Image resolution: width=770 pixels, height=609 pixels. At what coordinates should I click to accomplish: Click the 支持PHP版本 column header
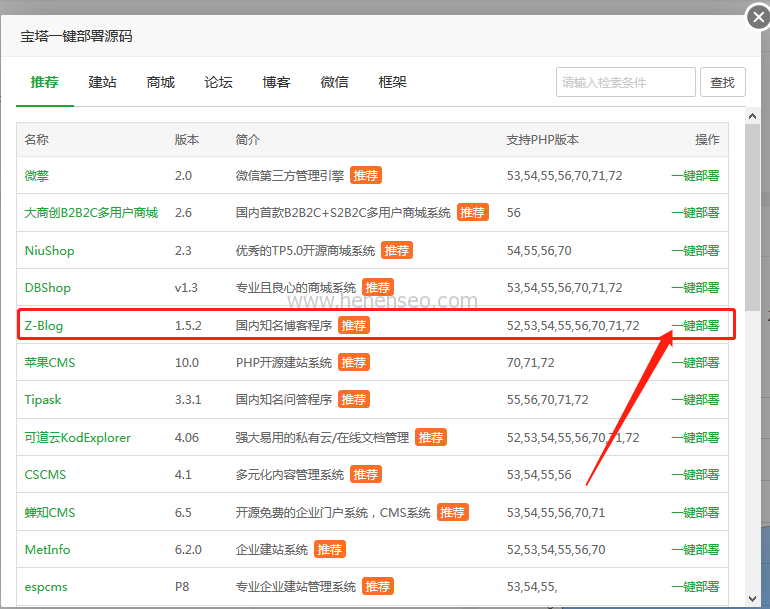(x=543, y=139)
